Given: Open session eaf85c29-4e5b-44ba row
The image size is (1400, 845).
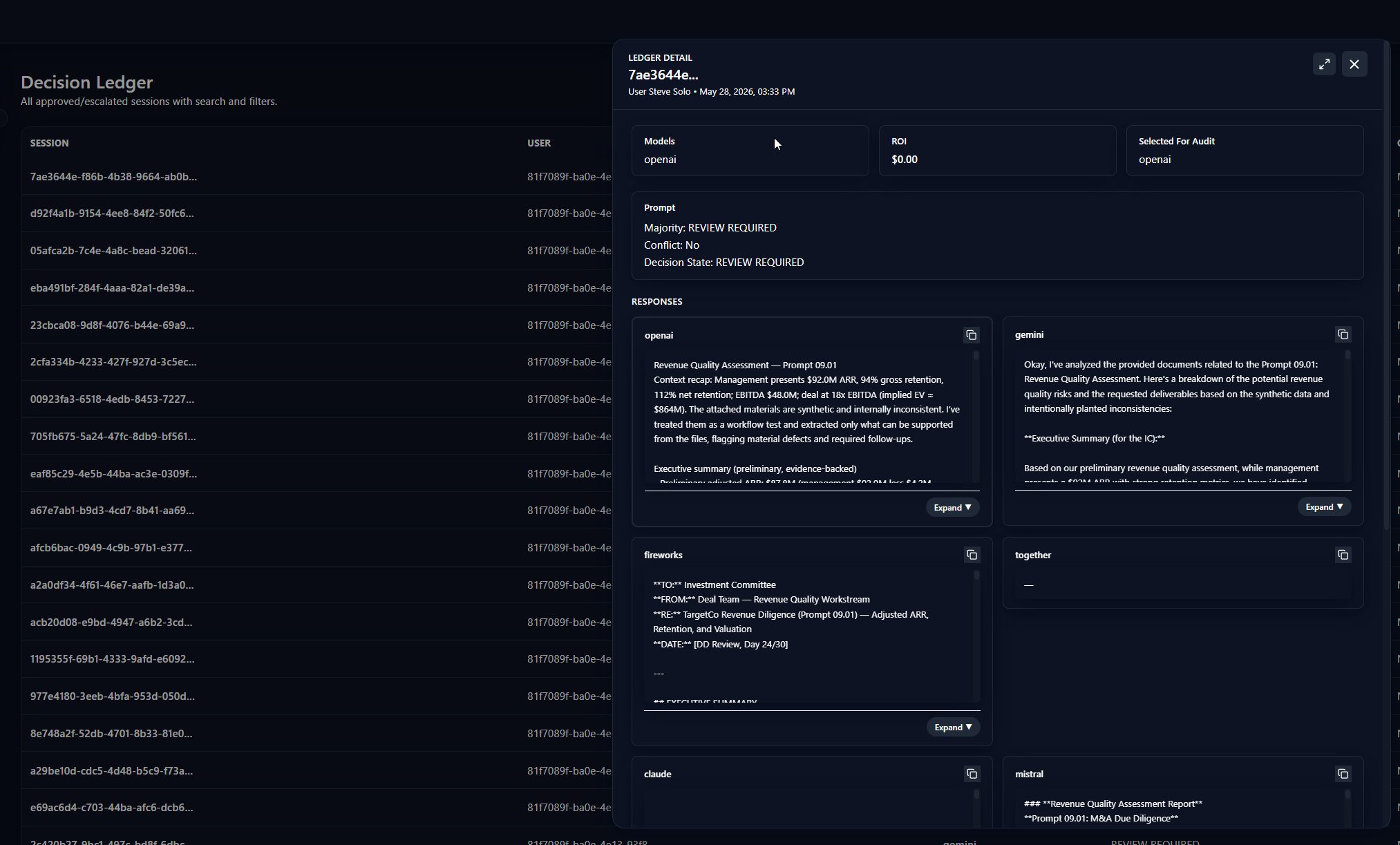Looking at the screenshot, I should coord(316,474).
